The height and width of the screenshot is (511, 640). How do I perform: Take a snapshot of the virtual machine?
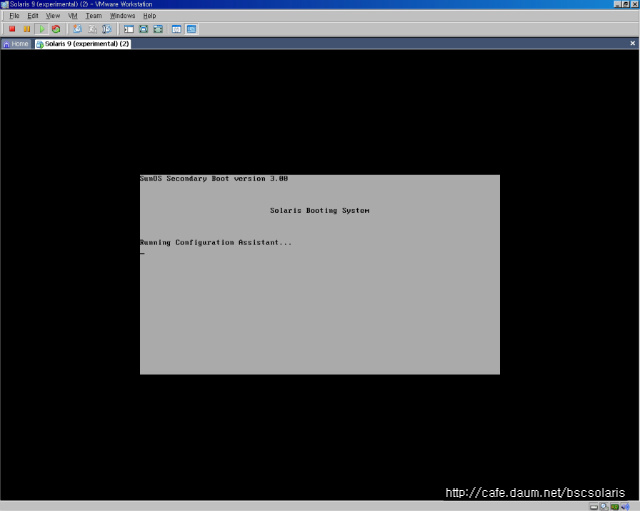coord(78,29)
